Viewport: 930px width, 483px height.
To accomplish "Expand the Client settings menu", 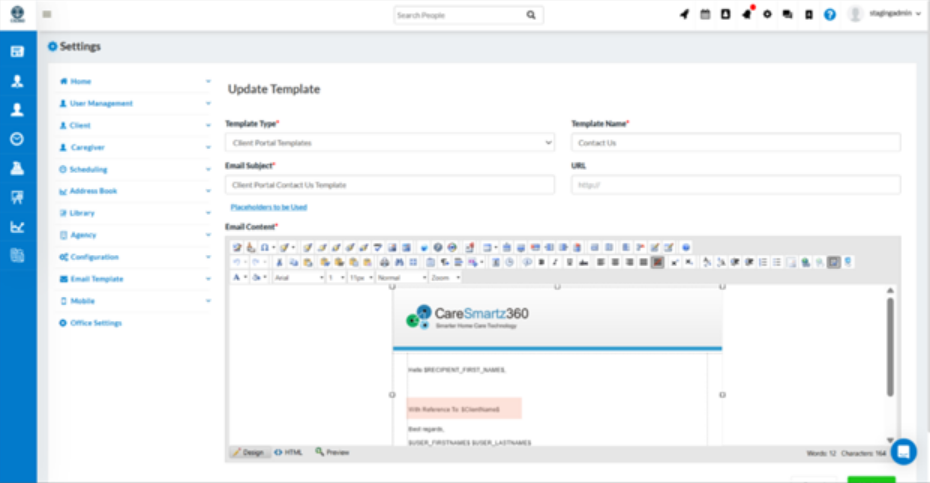I will (134, 125).
